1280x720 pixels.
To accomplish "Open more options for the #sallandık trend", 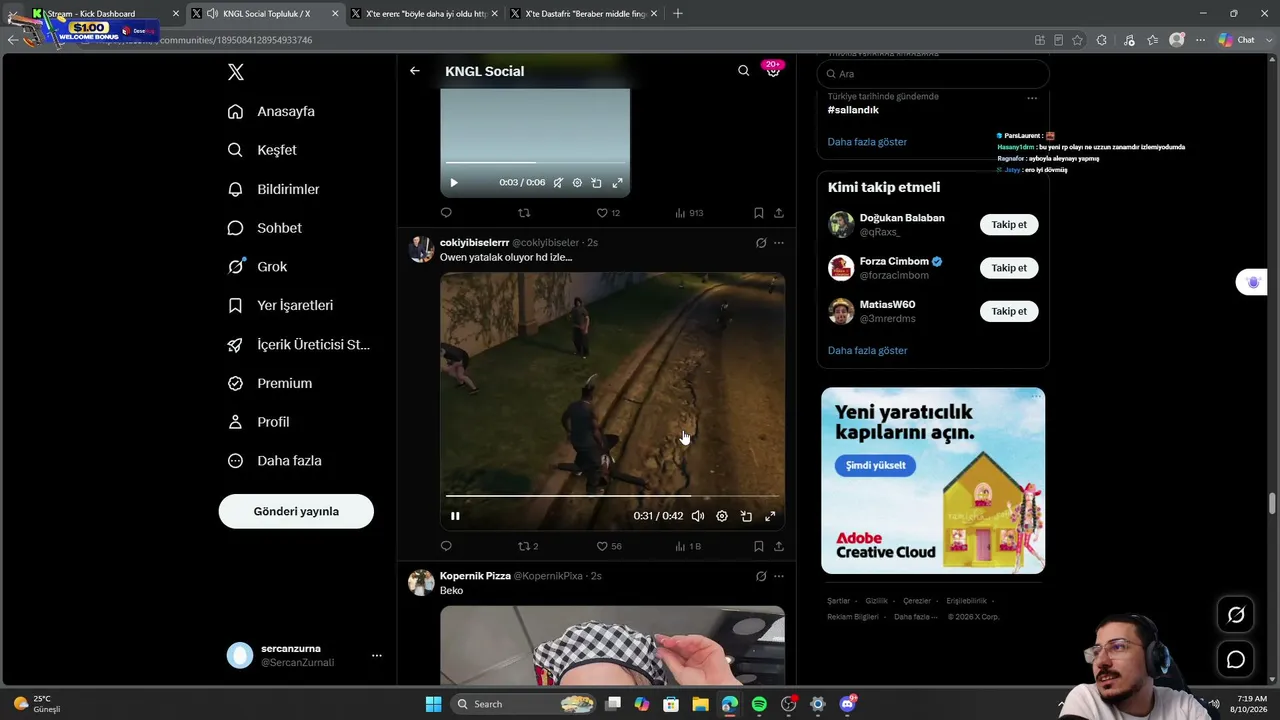I will pyautogui.click(x=1032, y=98).
